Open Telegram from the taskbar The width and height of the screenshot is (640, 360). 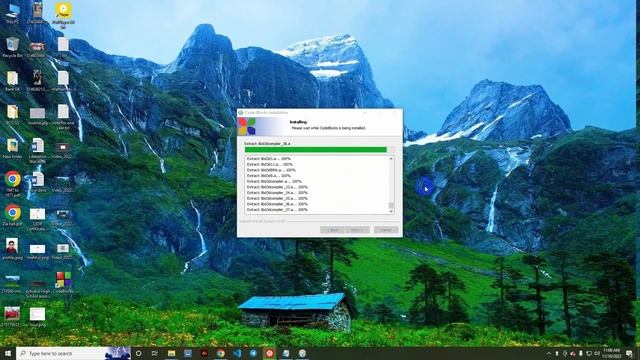tap(253, 353)
